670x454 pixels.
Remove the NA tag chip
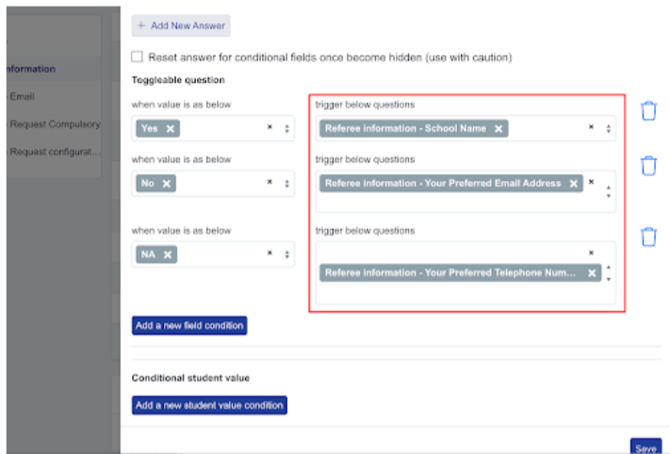click(x=168, y=255)
